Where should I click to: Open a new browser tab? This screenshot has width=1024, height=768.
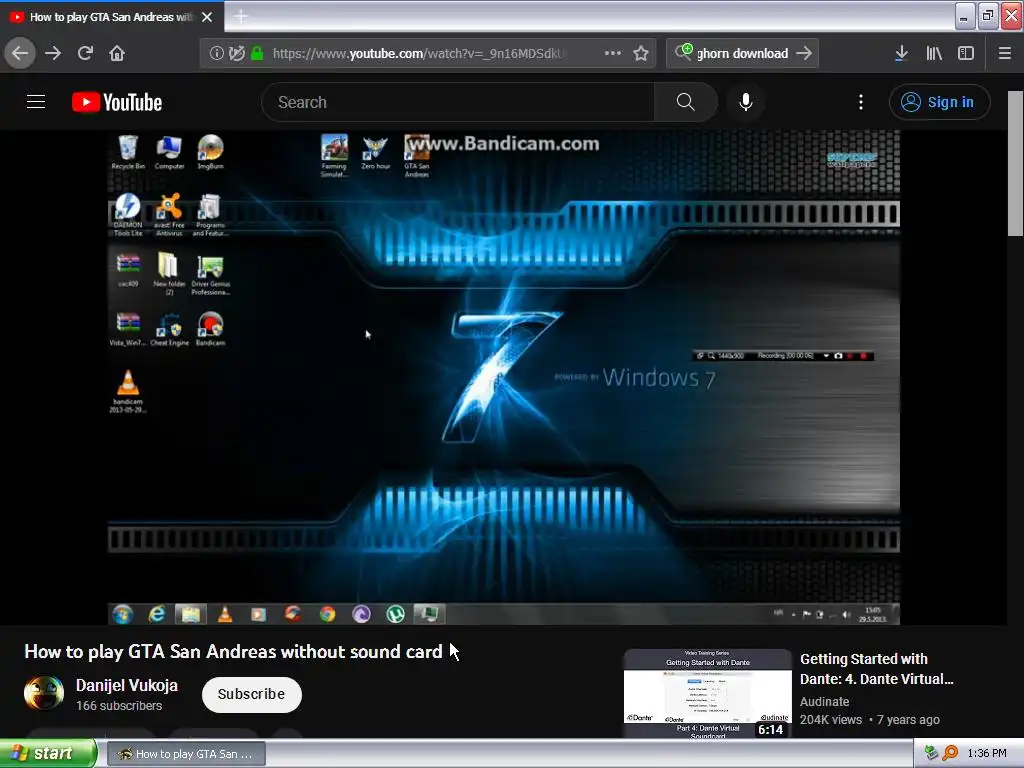(x=241, y=16)
